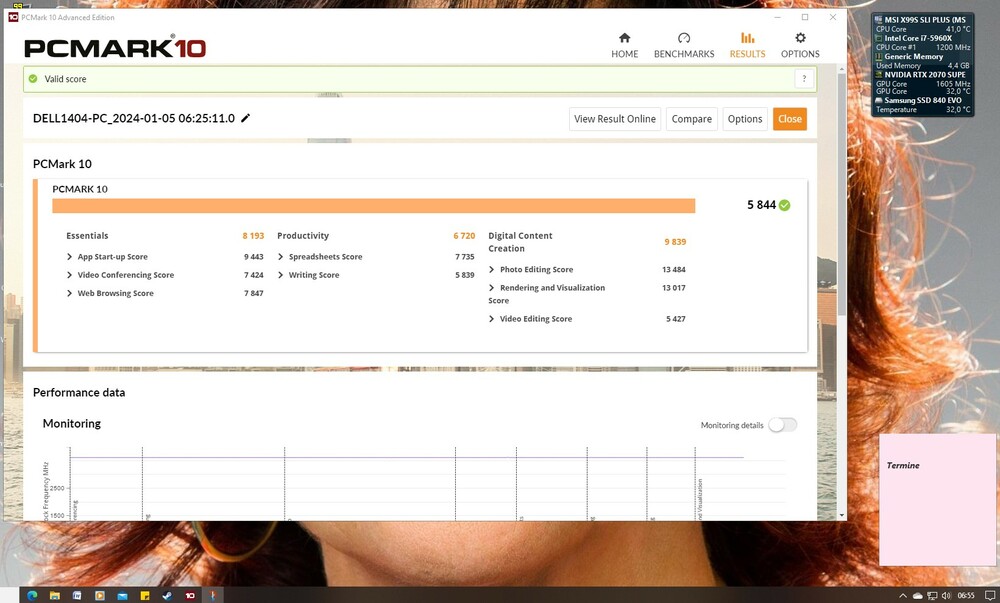Open the Word document icon in taskbar
The height and width of the screenshot is (603, 1000).
[77, 595]
